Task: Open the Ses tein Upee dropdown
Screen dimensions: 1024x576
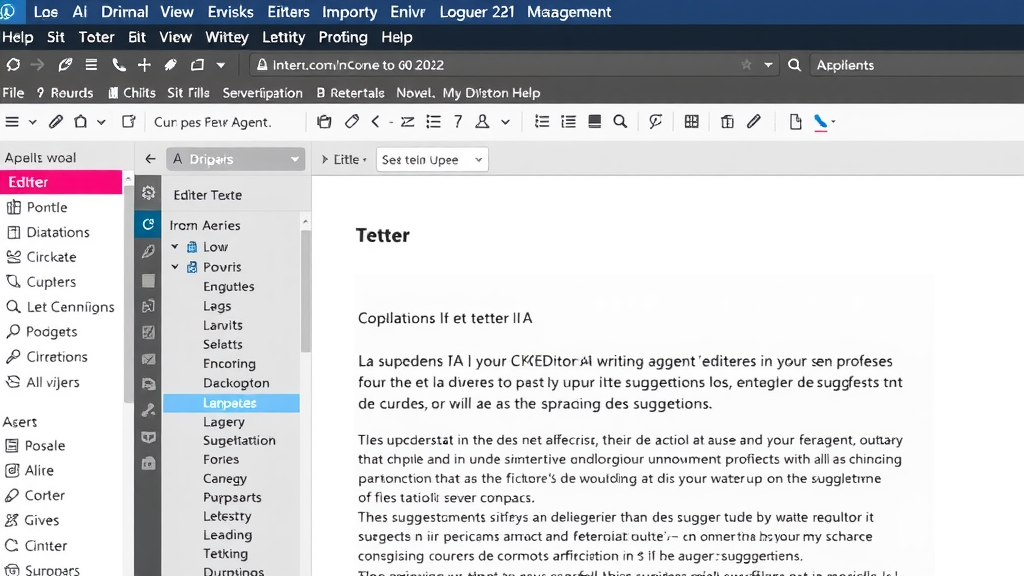Action: pyautogui.click(x=431, y=158)
